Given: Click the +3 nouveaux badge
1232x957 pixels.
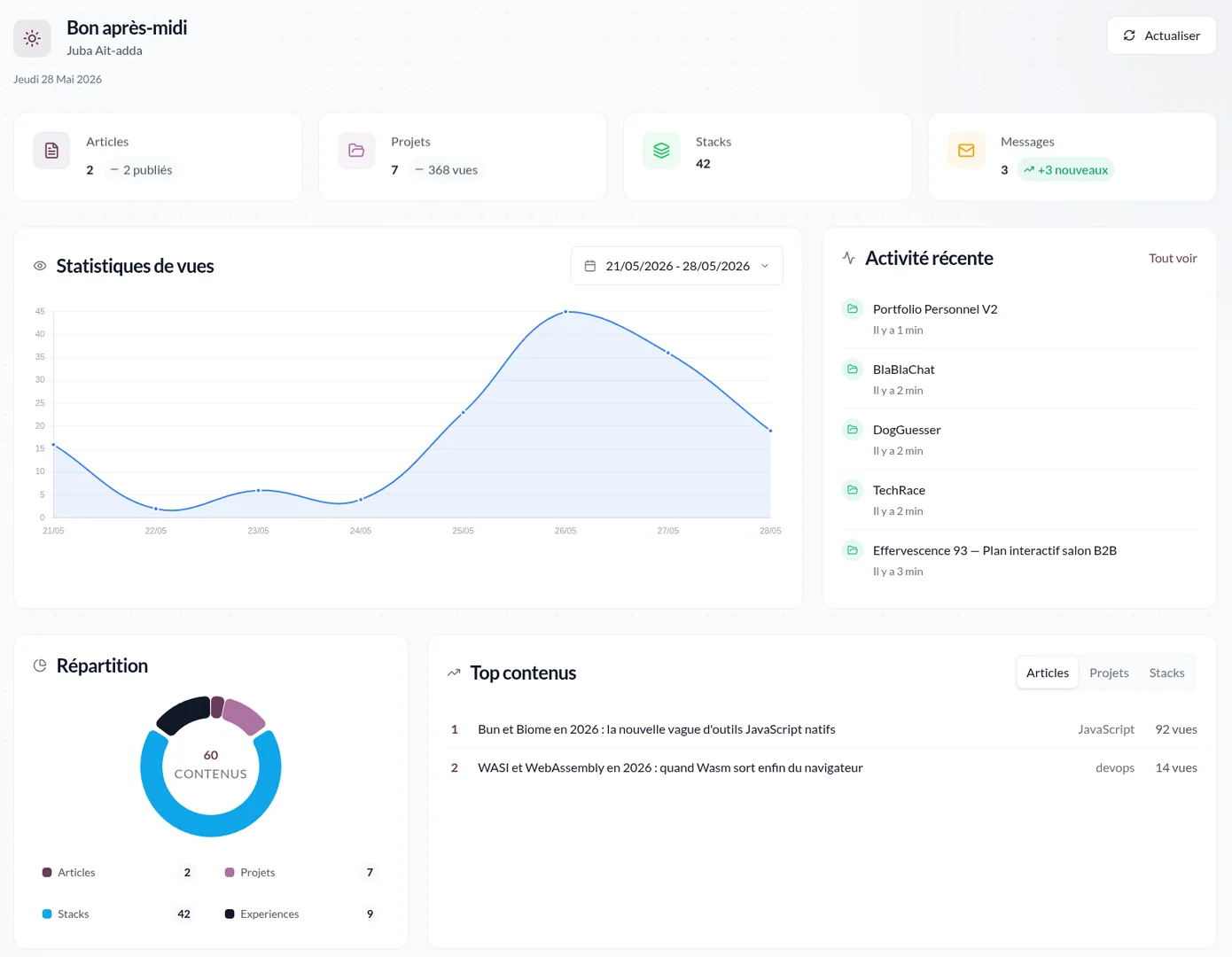Looking at the screenshot, I should pos(1065,170).
